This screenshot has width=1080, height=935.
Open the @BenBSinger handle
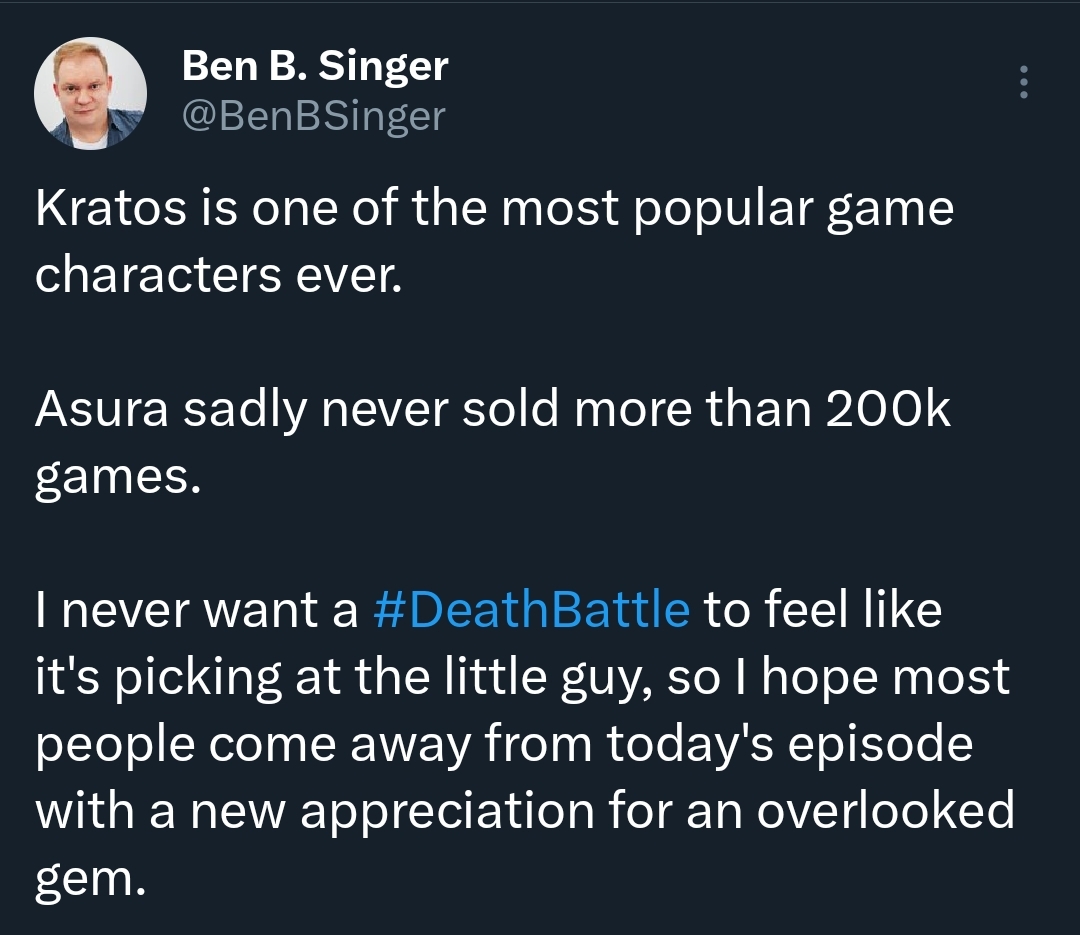312,117
